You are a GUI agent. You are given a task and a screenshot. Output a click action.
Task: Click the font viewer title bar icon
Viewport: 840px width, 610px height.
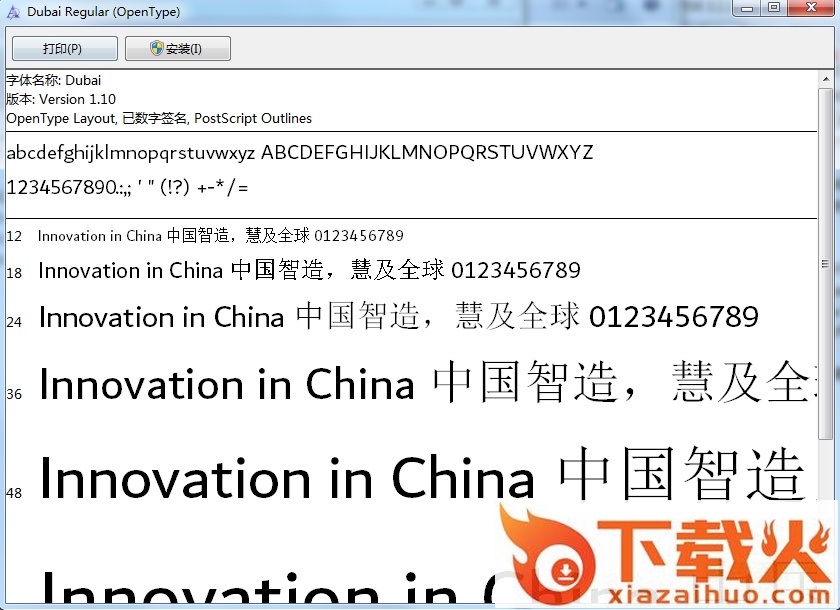[x=13, y=12]
